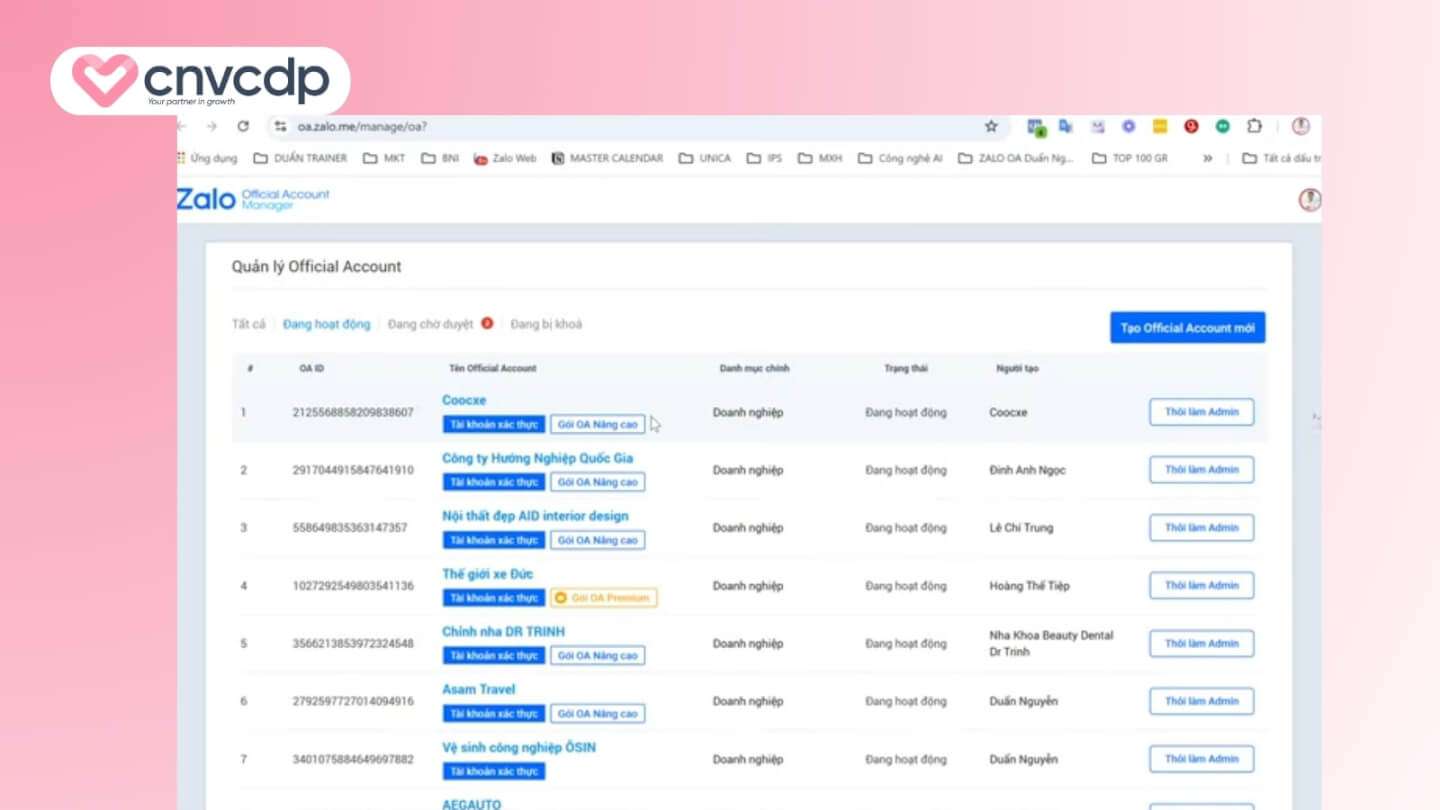Viewport: 1440px width, 810px height.
Task: Click Thôi làm Admin for Vệ sinh công nghiệp ÔSIN
Action: 1201,759
